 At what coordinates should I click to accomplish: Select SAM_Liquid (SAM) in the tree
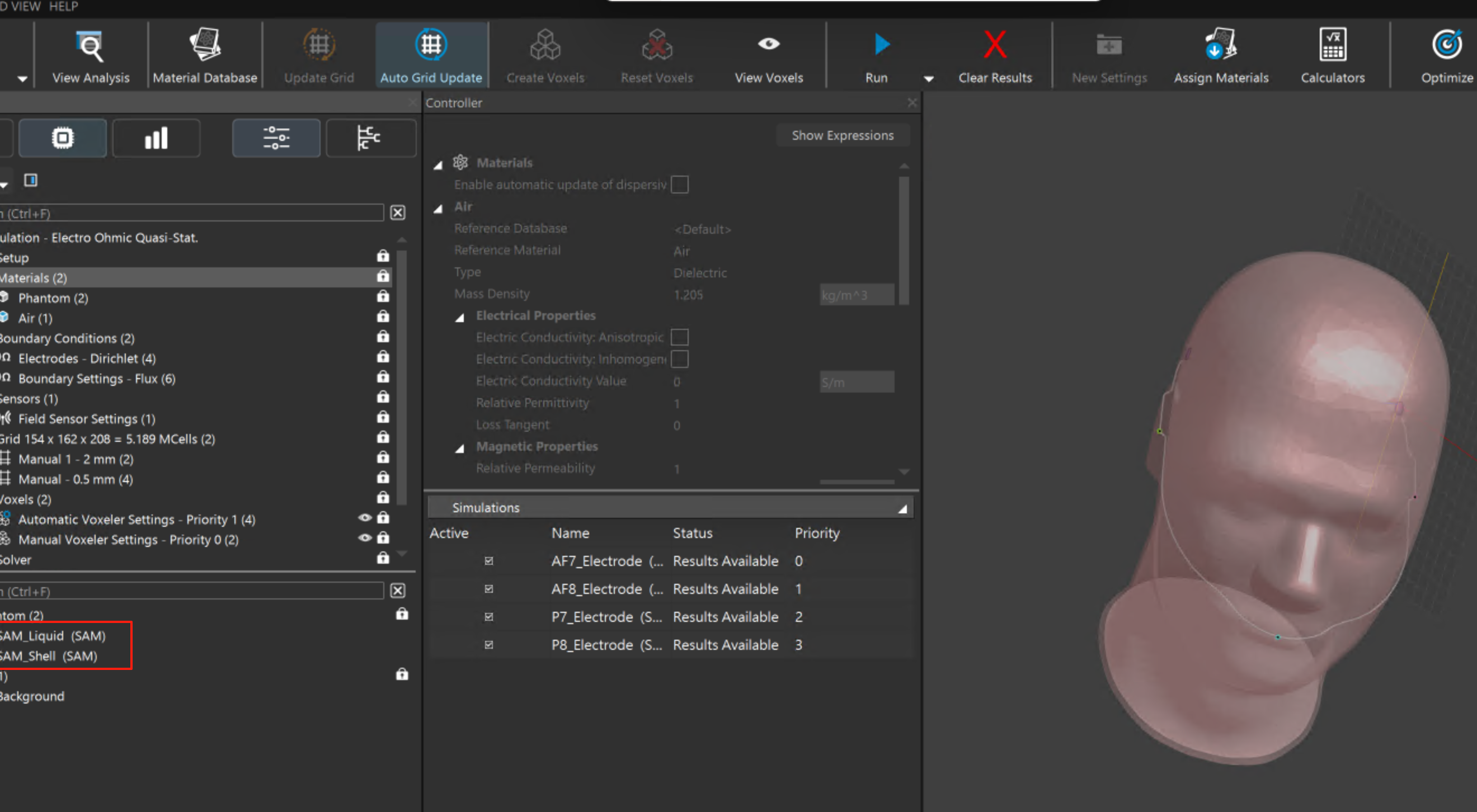pos(53,636)
